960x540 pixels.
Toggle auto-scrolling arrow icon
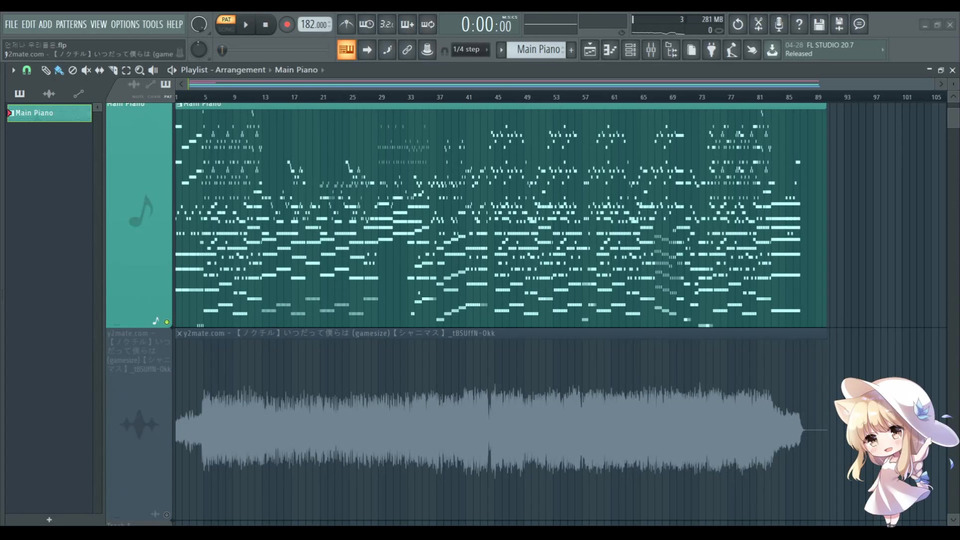367,50
